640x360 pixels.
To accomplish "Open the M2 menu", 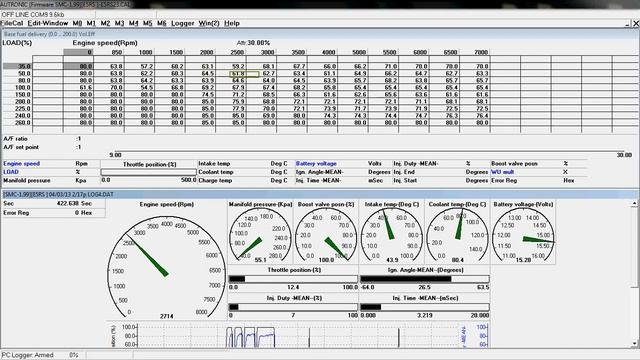I will [x=105, y=23].
